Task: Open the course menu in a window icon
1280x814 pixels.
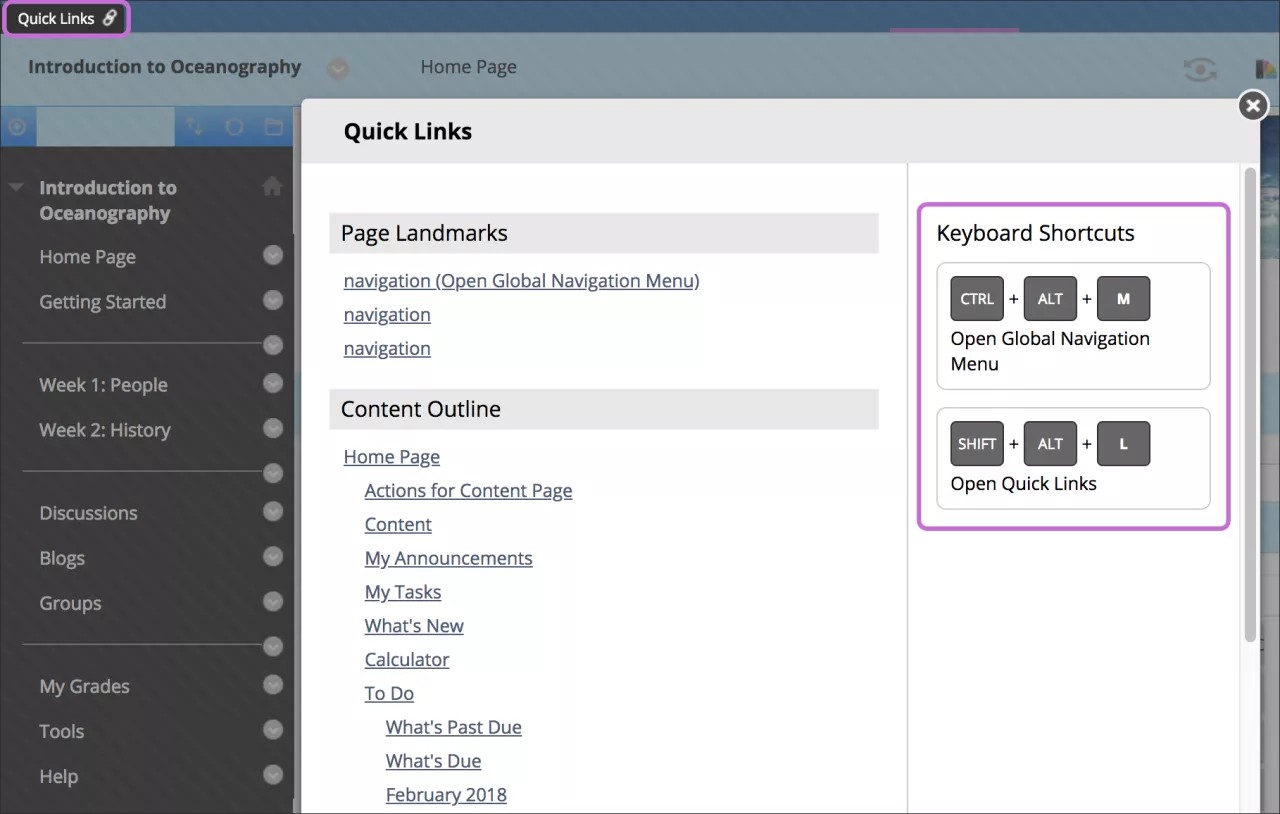Action: pos(272,126)
